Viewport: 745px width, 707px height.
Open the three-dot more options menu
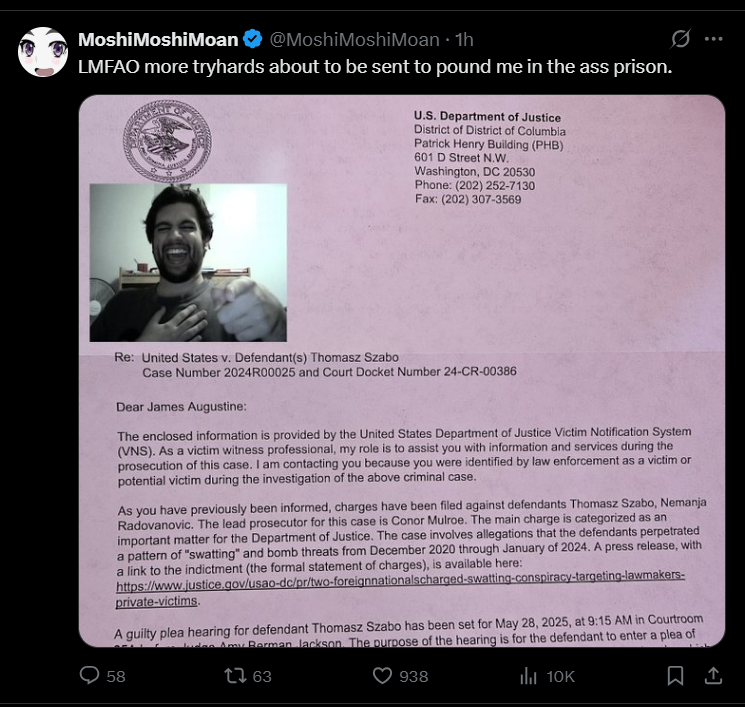click(714, 39)
